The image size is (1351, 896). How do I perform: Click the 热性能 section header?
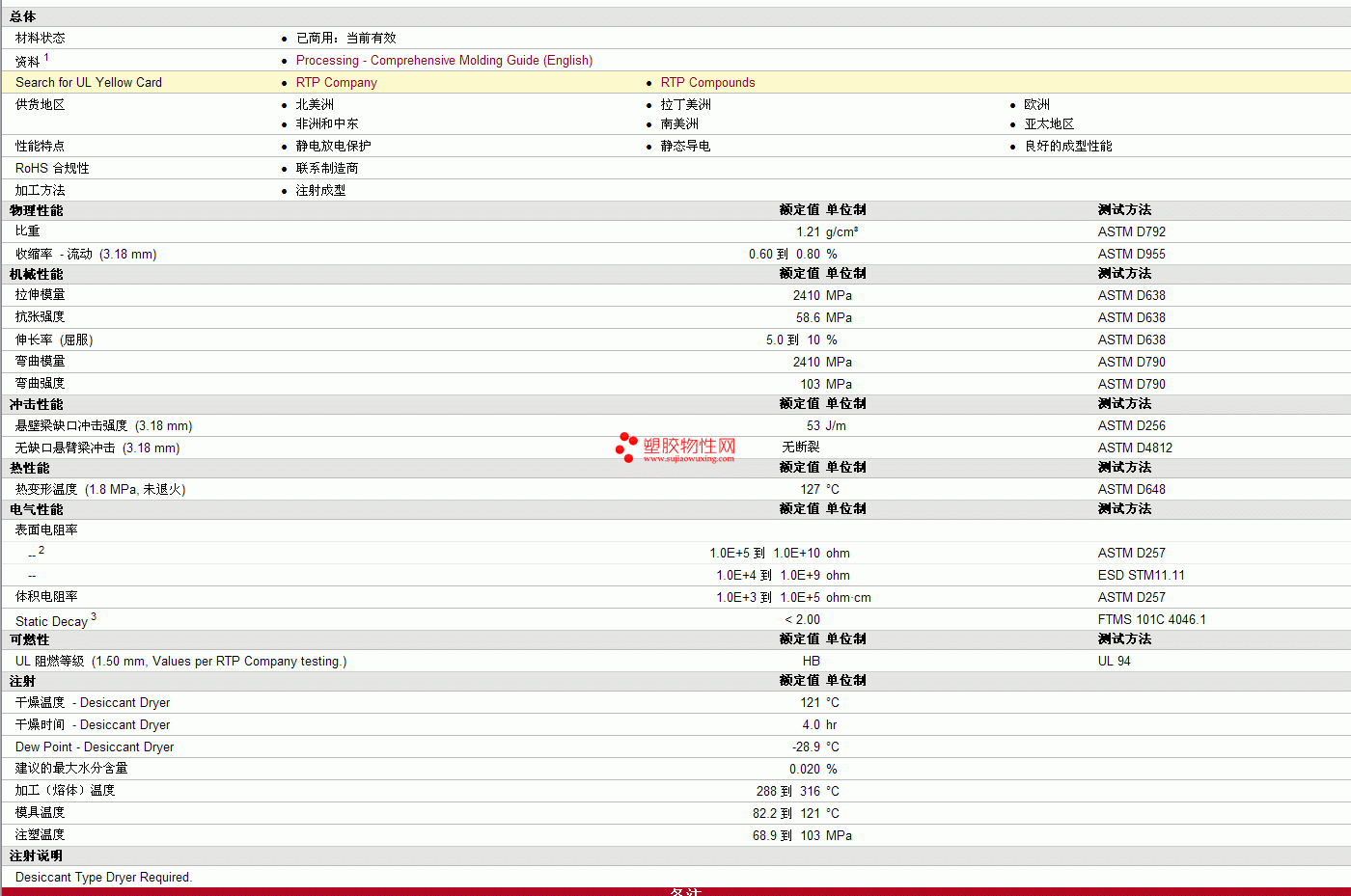(x=30, y=468)
